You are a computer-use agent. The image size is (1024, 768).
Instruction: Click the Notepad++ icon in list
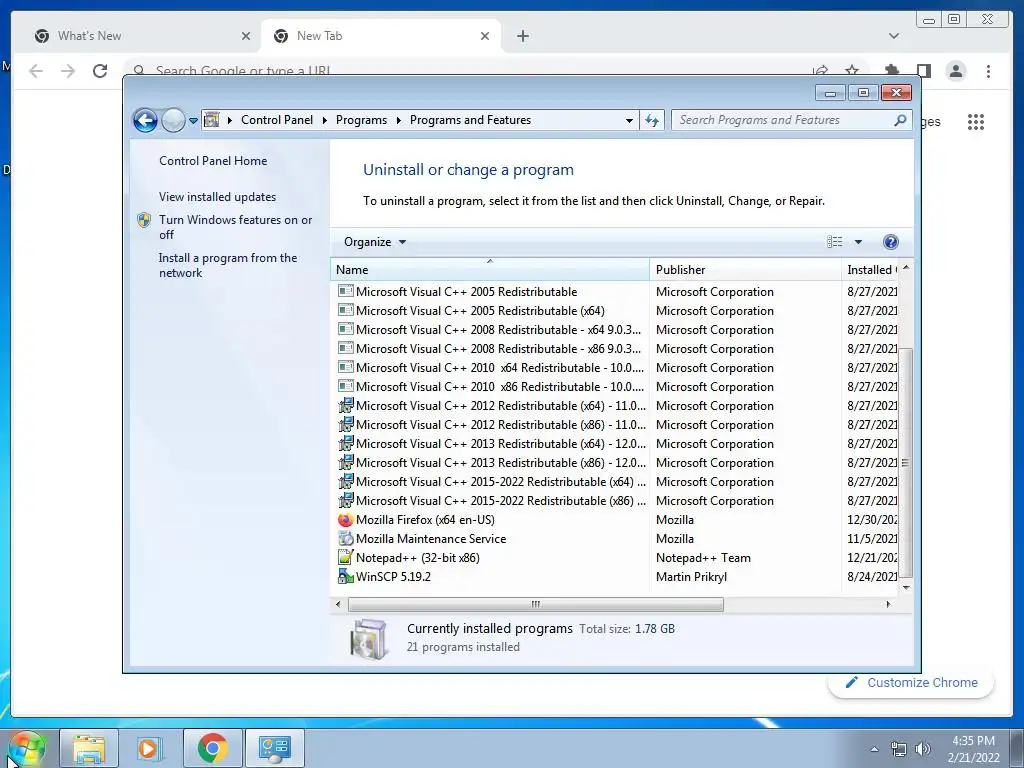pos(345,558)
